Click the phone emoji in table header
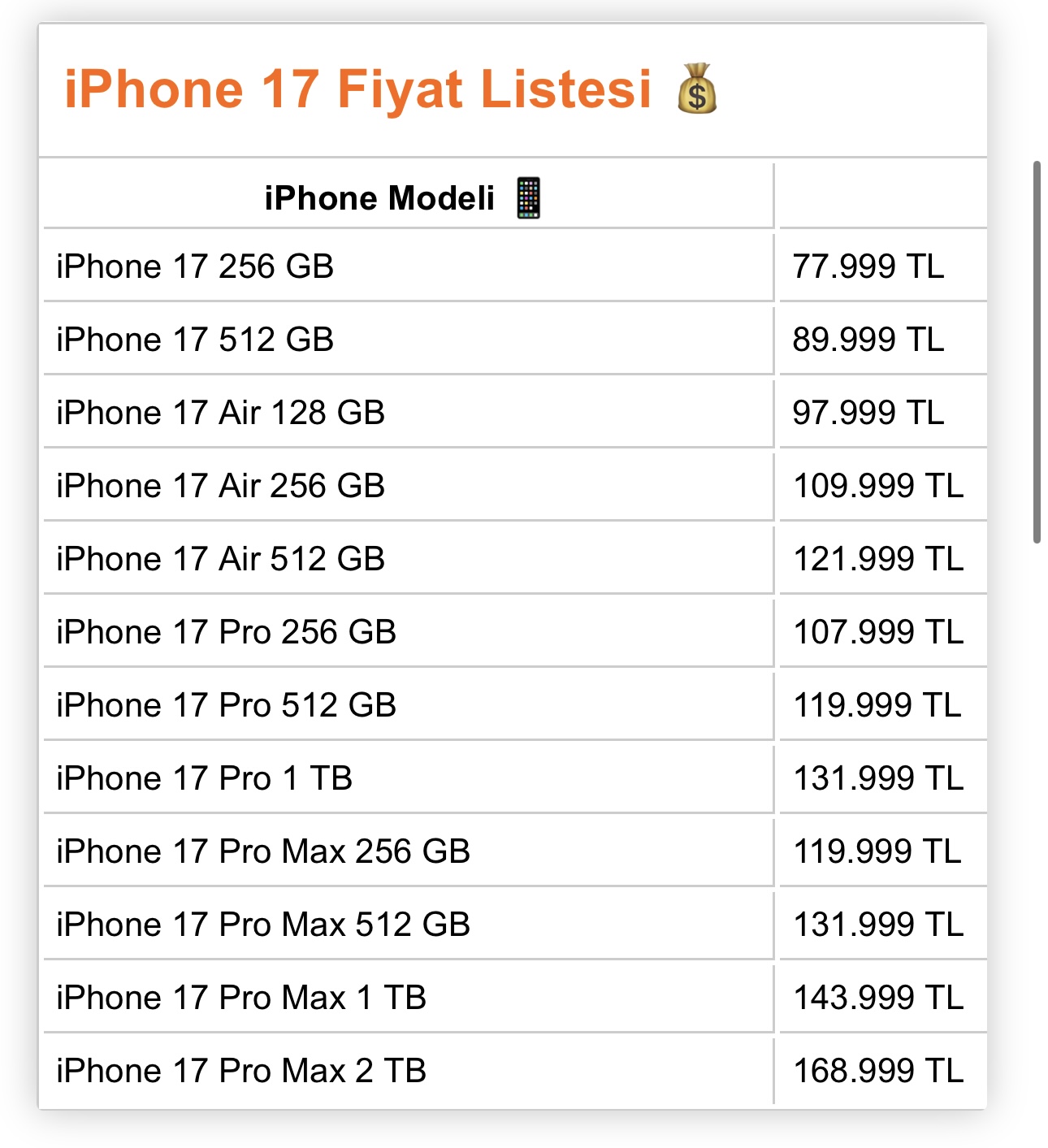The height and width of the screenshot is (1148, 1048). 529,198
